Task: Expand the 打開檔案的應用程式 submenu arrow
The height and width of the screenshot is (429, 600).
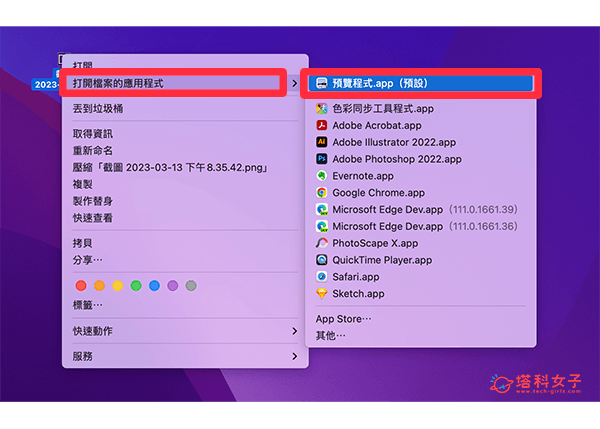Action: pos(294,83)
